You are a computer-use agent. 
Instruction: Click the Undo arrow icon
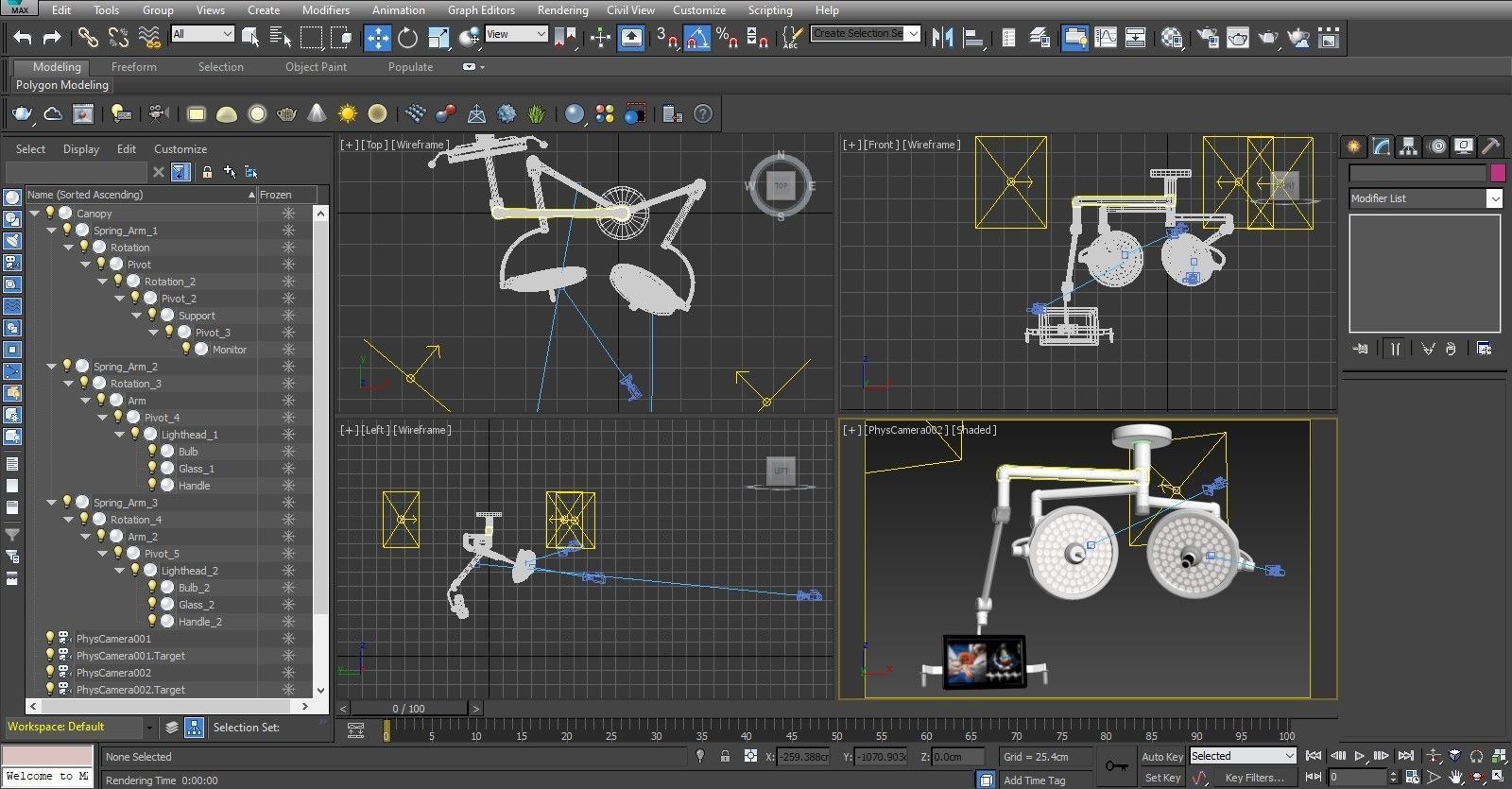pyautogui.click(x=23, y=38)
